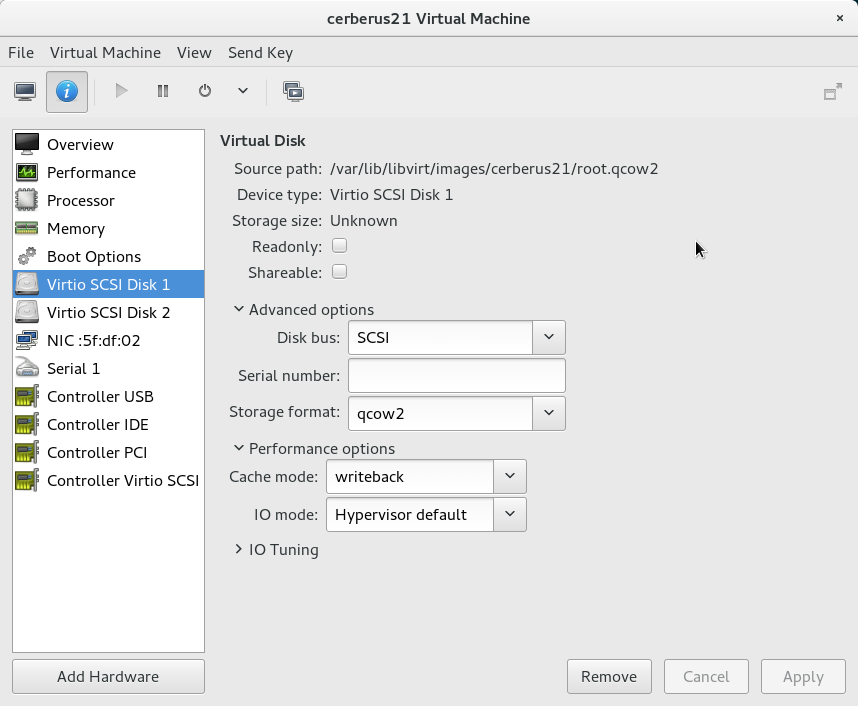
Task: Power on the virtual machine
Action: click(121, 91)
